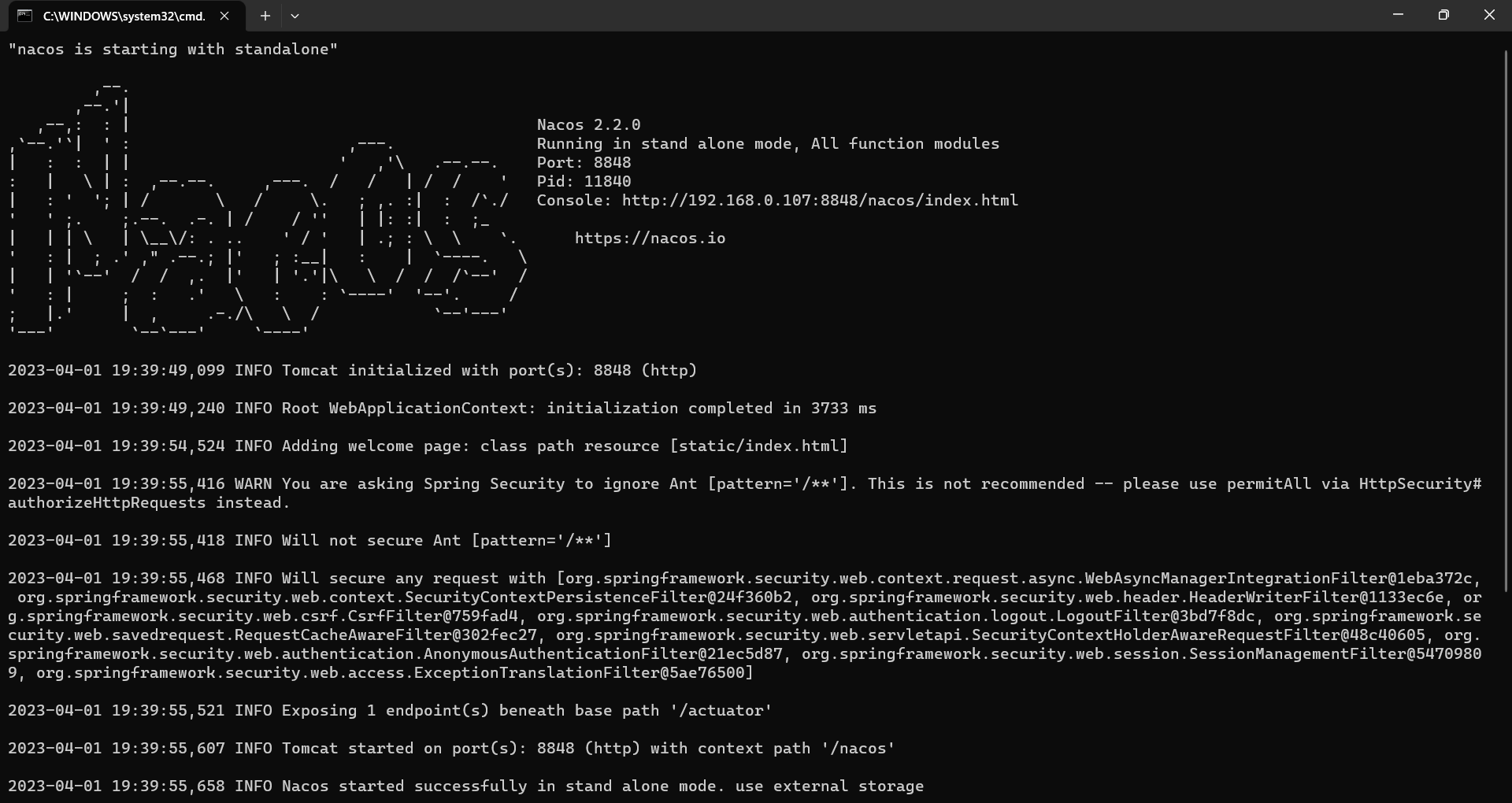Click the close window icon
1512x803 pixels.
1489,14
